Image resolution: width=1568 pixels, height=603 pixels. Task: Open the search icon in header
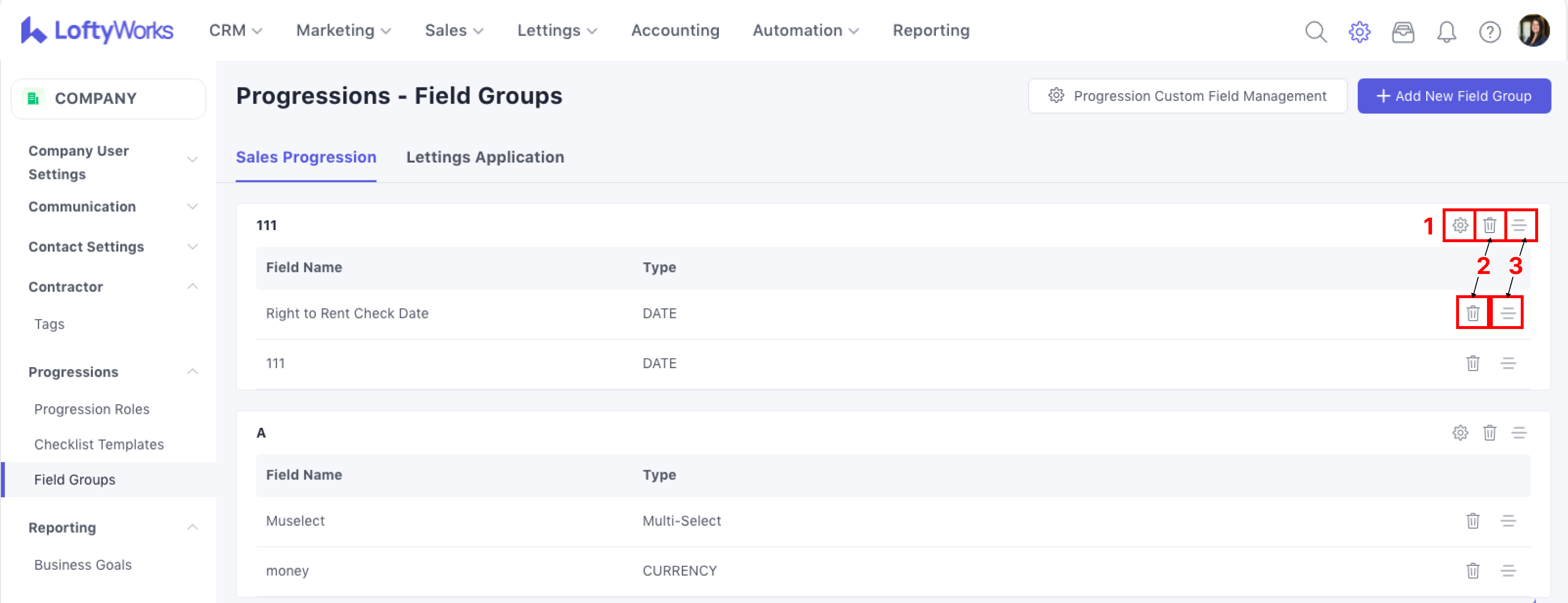[x=1315, y=31]
